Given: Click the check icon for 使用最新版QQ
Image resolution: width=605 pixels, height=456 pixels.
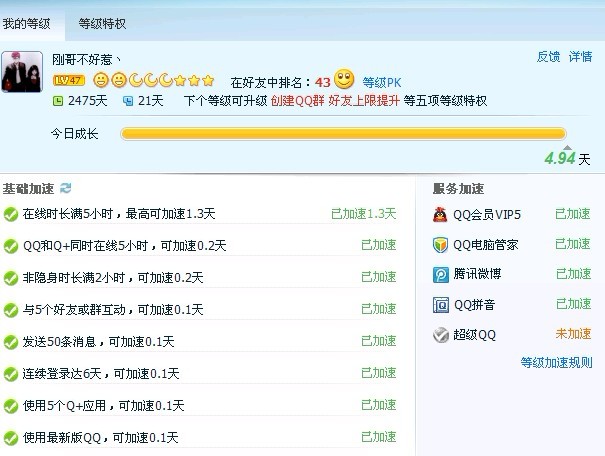Looking at the screenshot, I should pyautogui.click(x=11, y=438).
